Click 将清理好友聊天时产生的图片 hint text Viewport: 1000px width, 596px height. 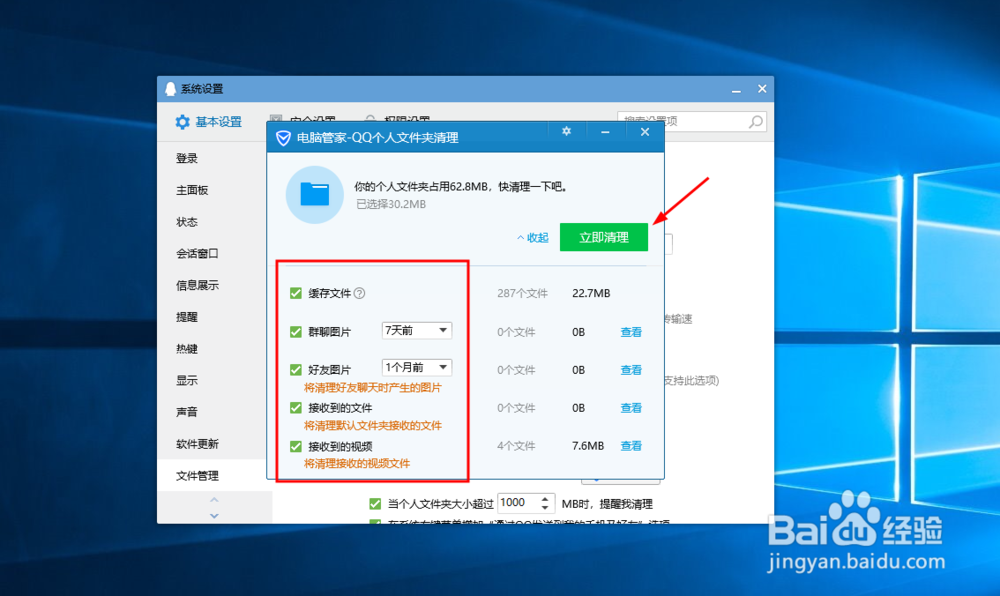372,388
